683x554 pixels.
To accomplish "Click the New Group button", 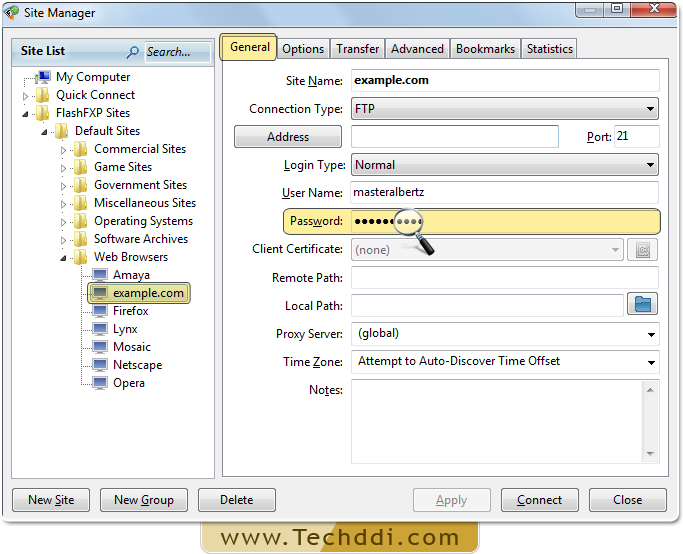I will (x=144, y=500).
